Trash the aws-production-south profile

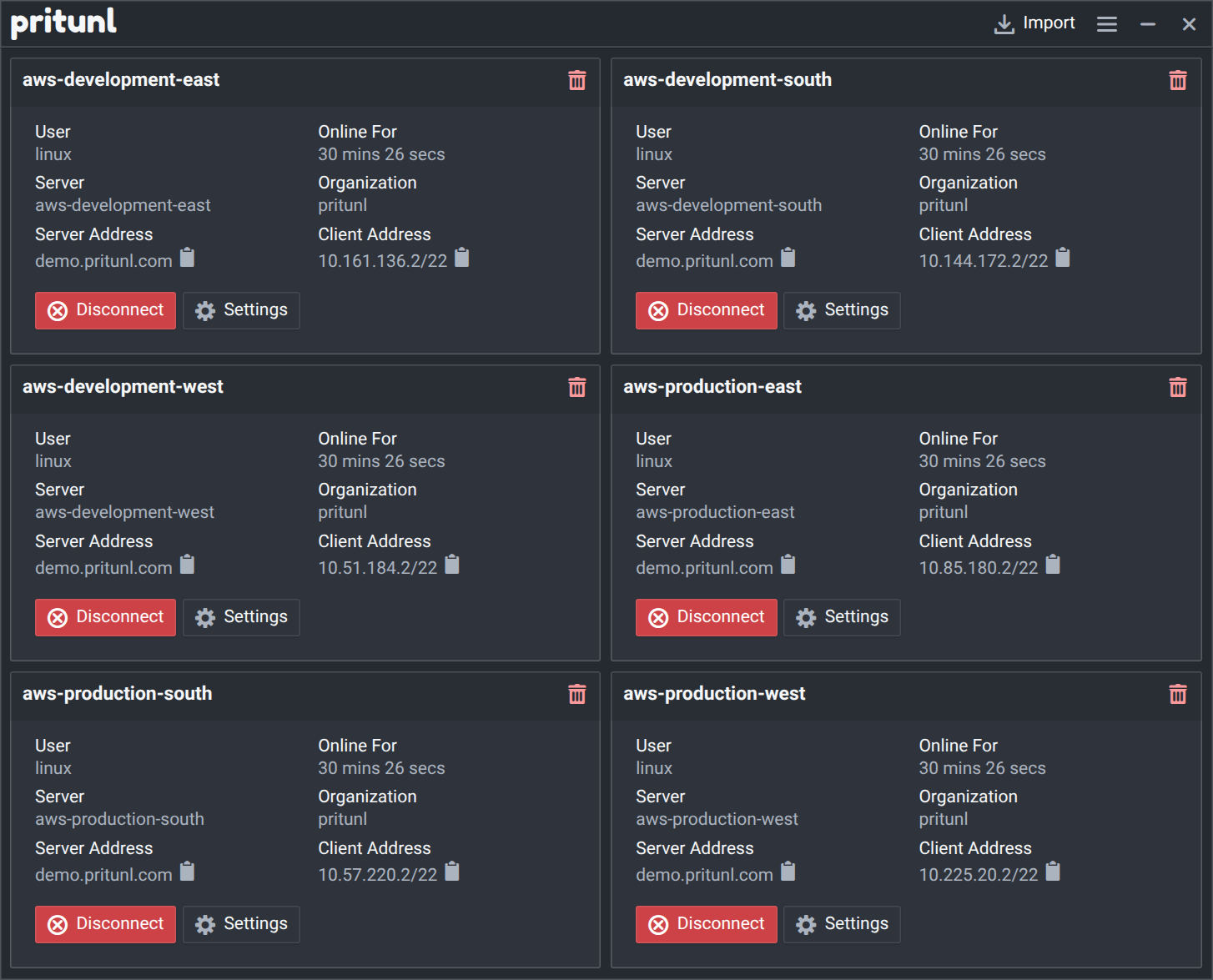pos(576,694)
